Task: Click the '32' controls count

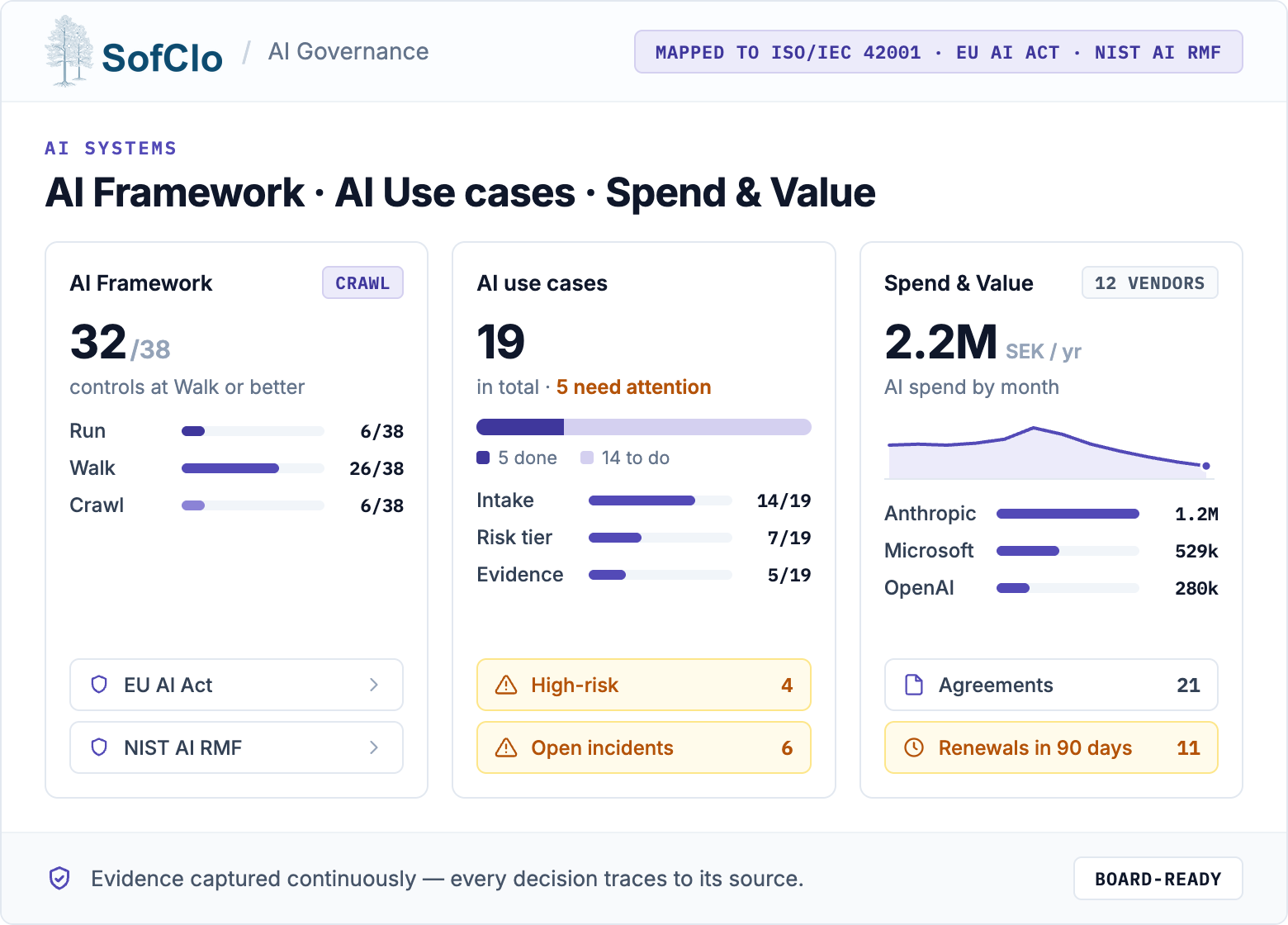Action: tap(98, 342)
